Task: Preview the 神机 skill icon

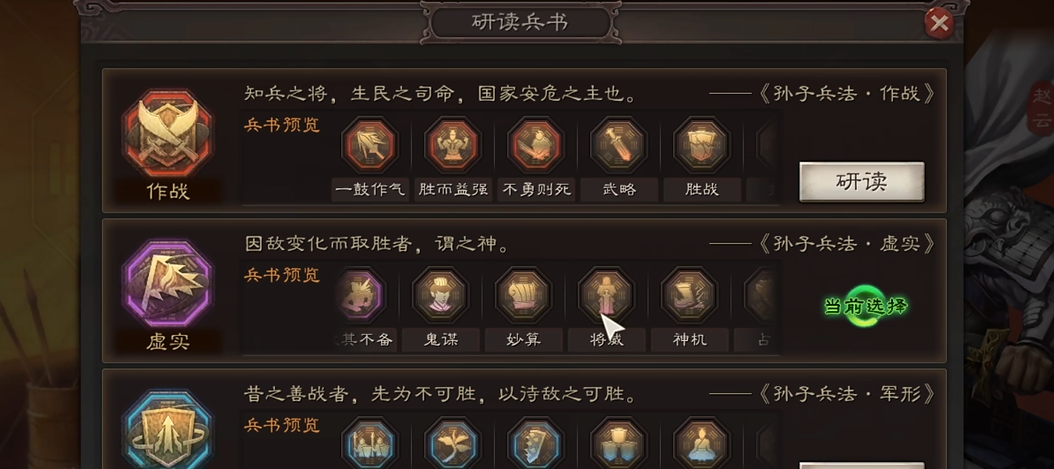Action: point(690,295)
